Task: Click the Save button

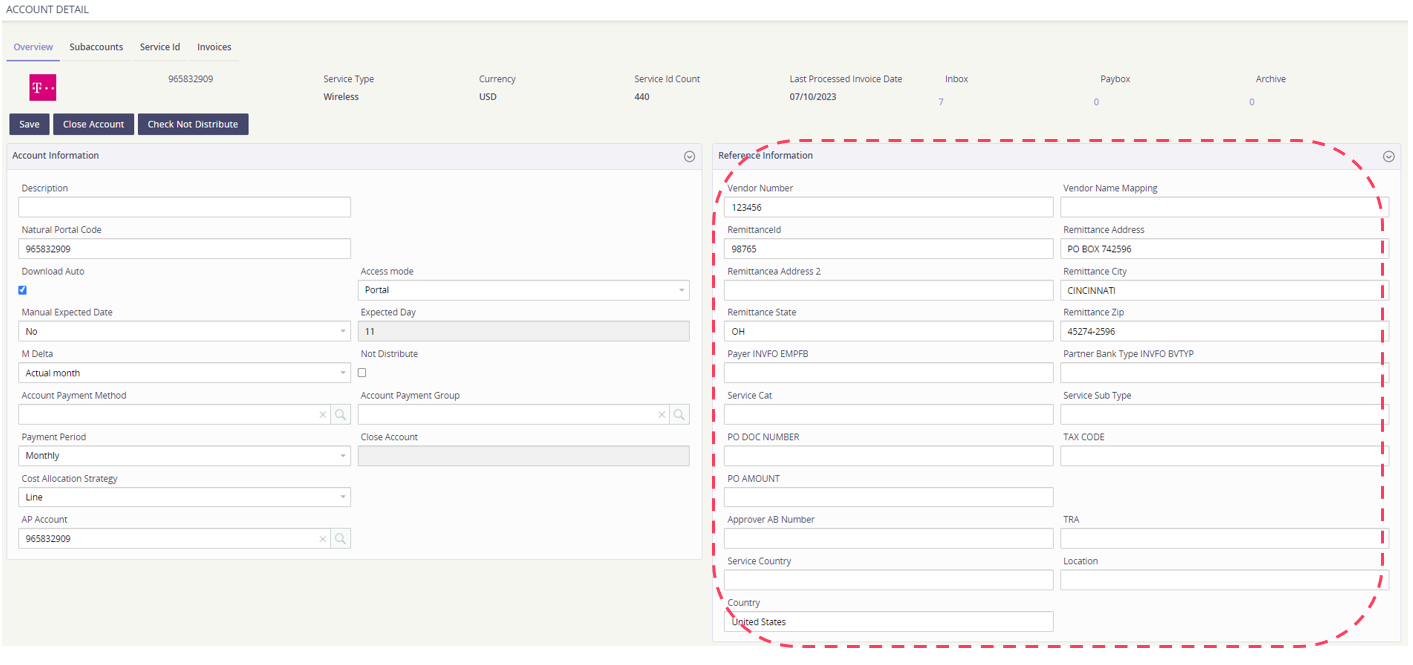Action: click(29, 124)
